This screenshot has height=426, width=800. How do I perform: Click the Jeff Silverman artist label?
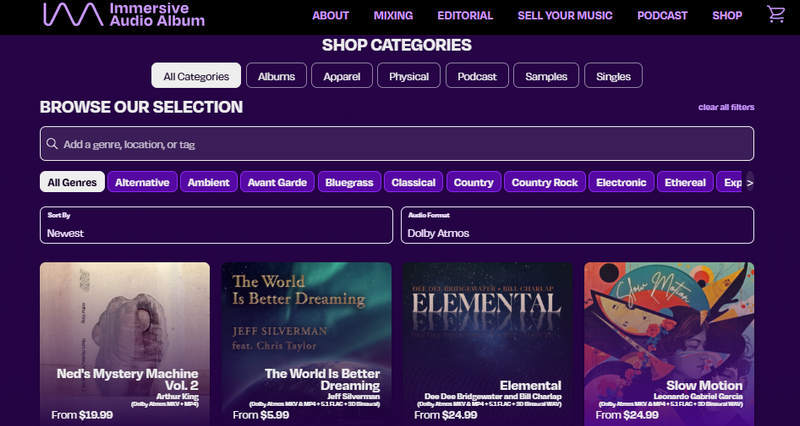tap(354, 396)
